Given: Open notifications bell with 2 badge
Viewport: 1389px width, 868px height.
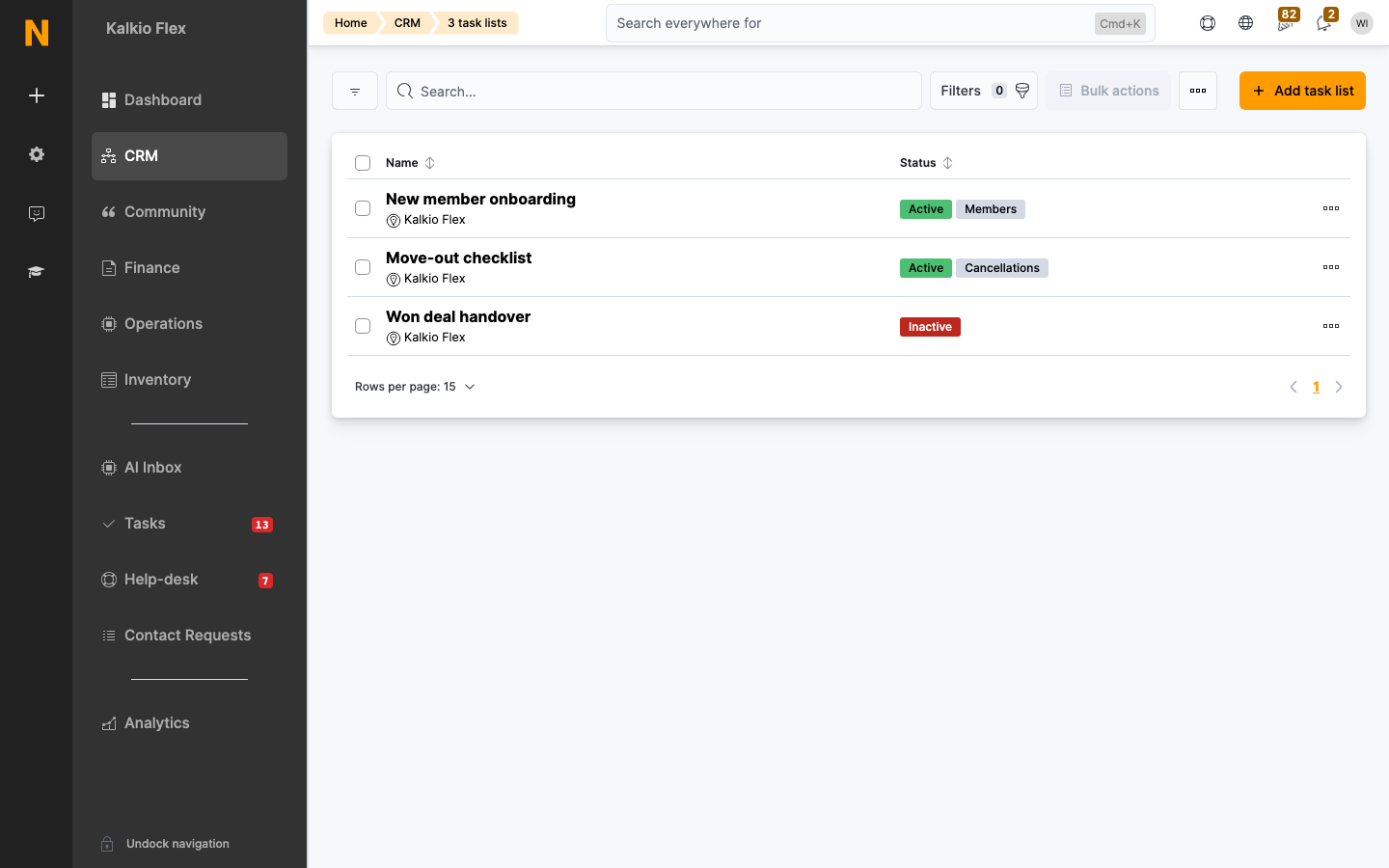Looking at the screenshot, I should pyautogui.click(x=1324, y=21).
